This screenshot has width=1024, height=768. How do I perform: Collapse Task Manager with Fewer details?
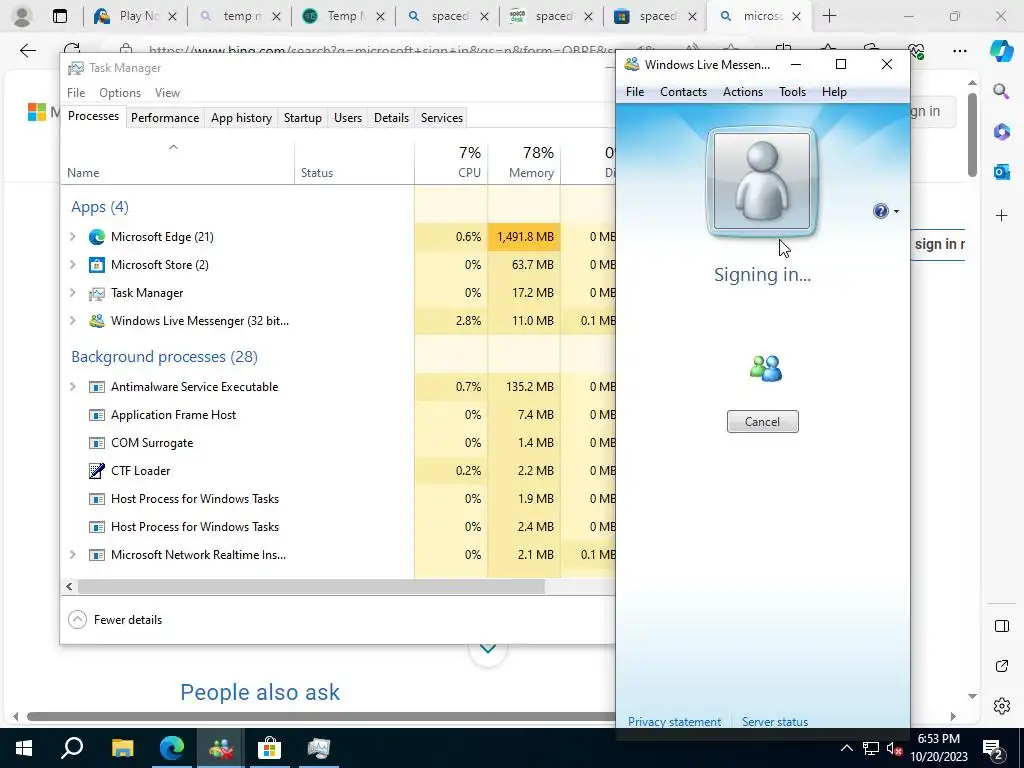(x=115, y=620)
